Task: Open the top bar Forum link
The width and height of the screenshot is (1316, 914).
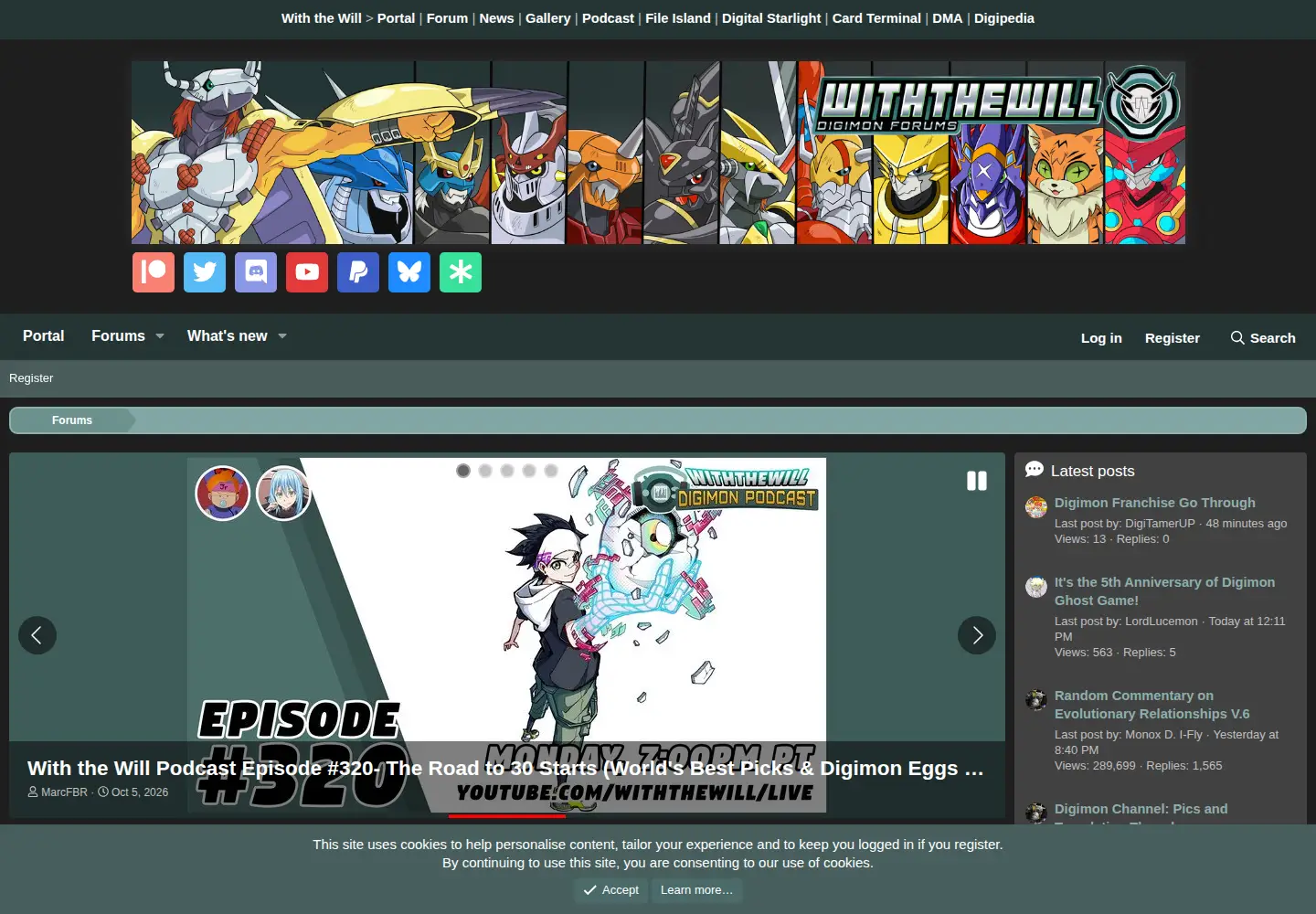Action: [x=447, y=18]
